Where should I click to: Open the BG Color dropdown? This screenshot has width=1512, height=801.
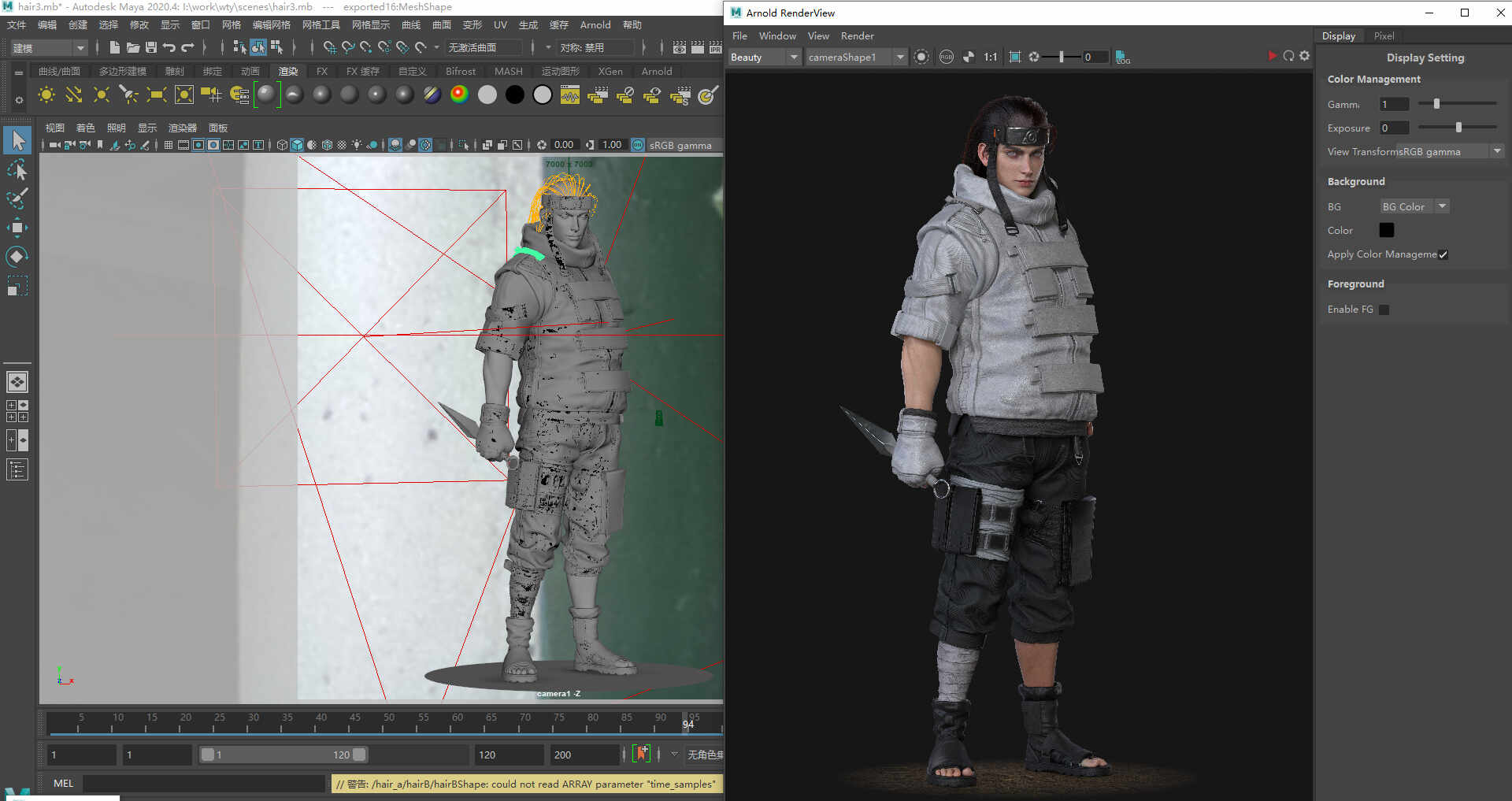1414,206
